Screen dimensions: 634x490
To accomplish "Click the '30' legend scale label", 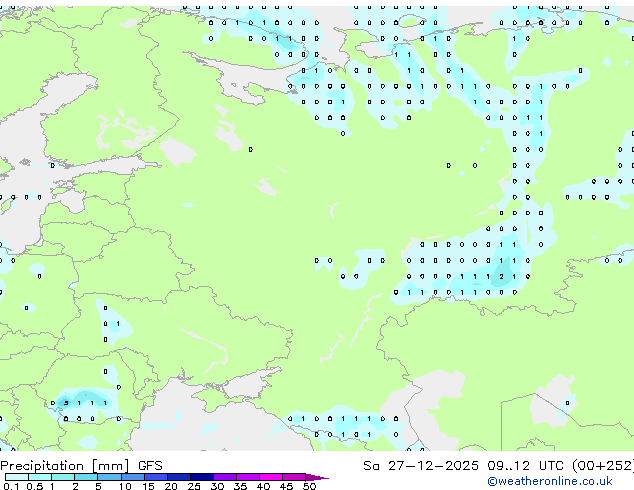I will (x=217, y=486).
